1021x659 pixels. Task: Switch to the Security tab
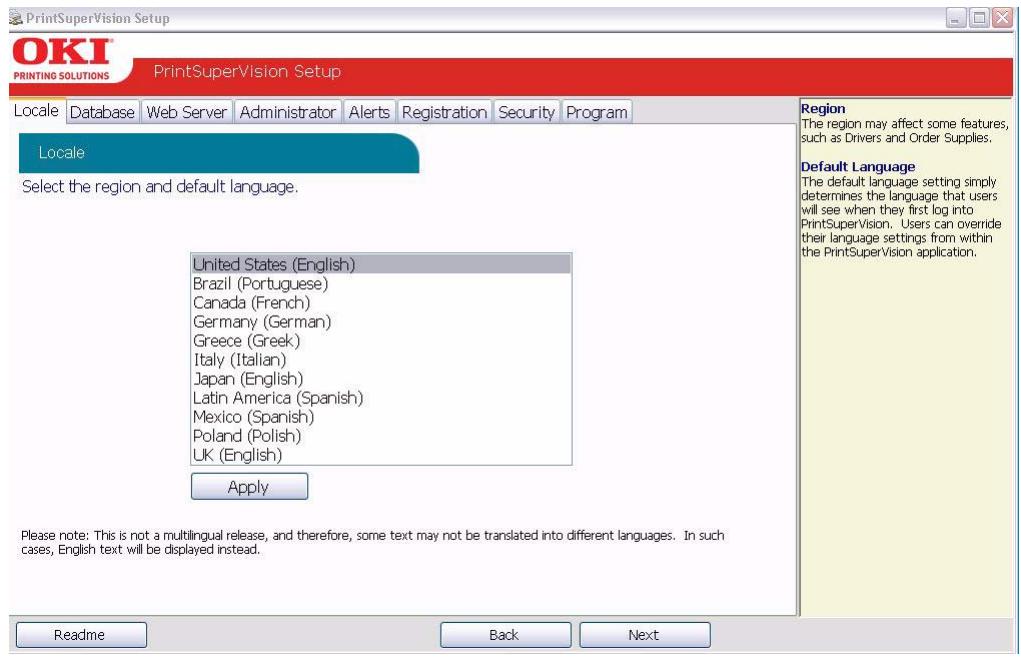tap(526, 112)
